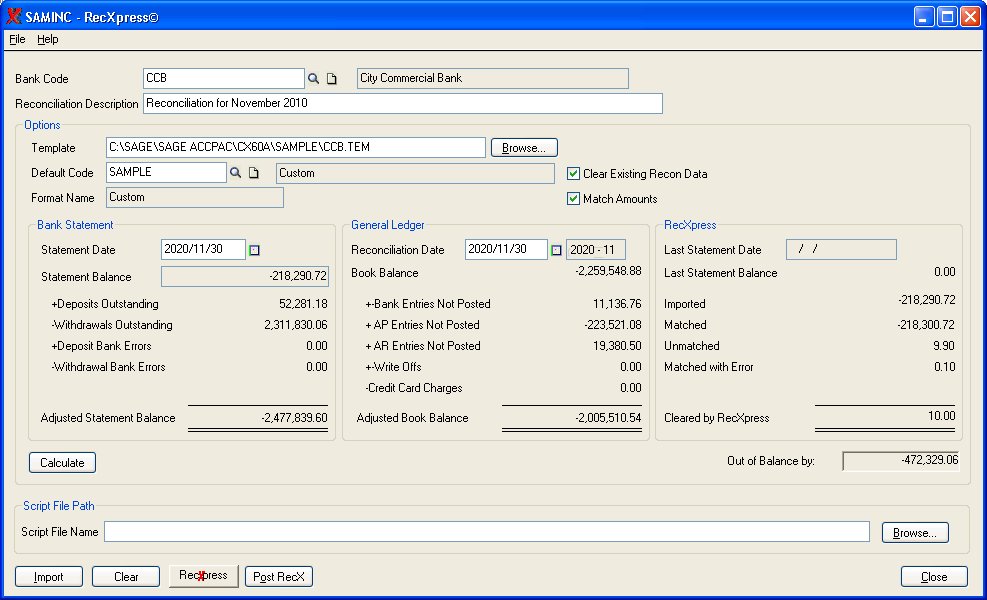The image size is (987, 600).
Task: Click the City Commercial Bank name field
Action: [x=492, y=78]
